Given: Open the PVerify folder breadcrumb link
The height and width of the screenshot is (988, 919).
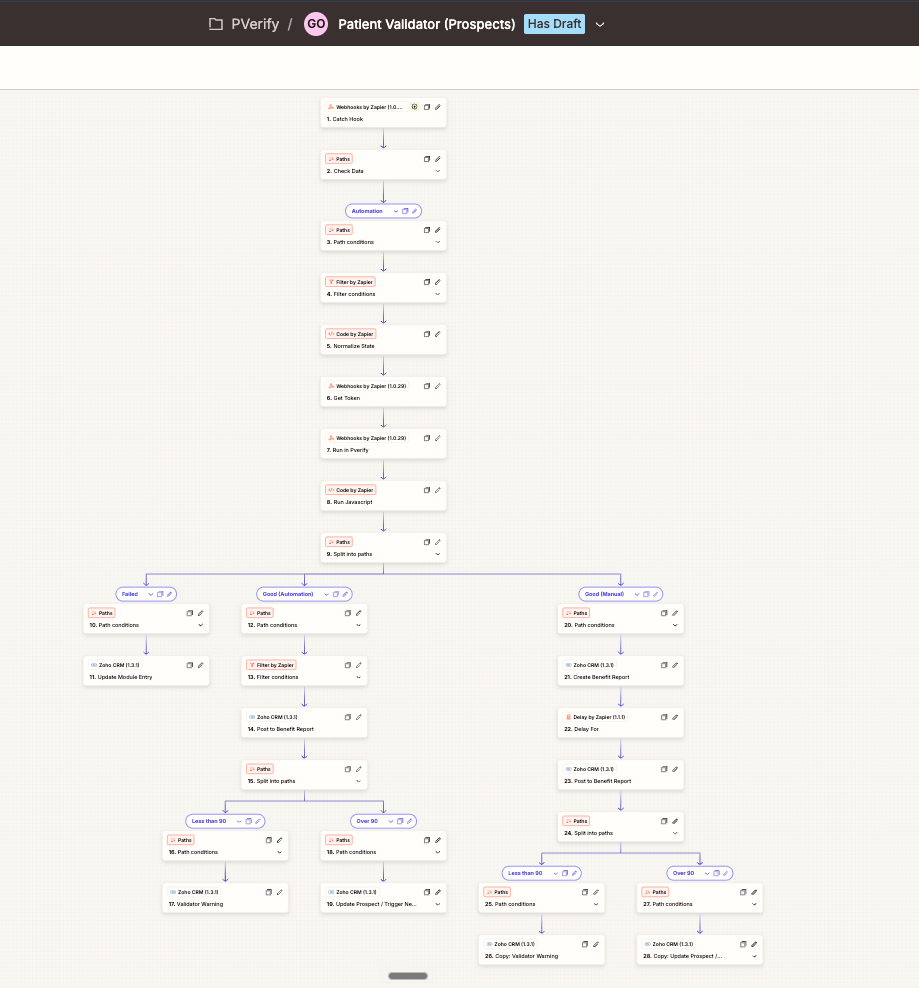Looking at the screenshot, I should tap(255, 24).
